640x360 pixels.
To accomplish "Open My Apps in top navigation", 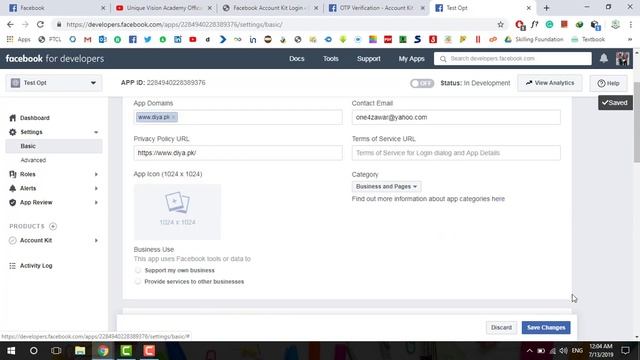I will 411,59.
